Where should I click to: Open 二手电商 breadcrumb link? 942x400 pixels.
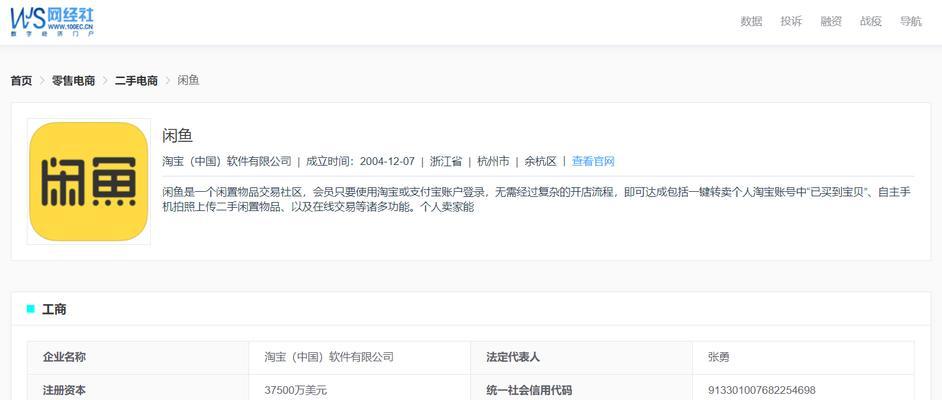[x=136, y=80]
